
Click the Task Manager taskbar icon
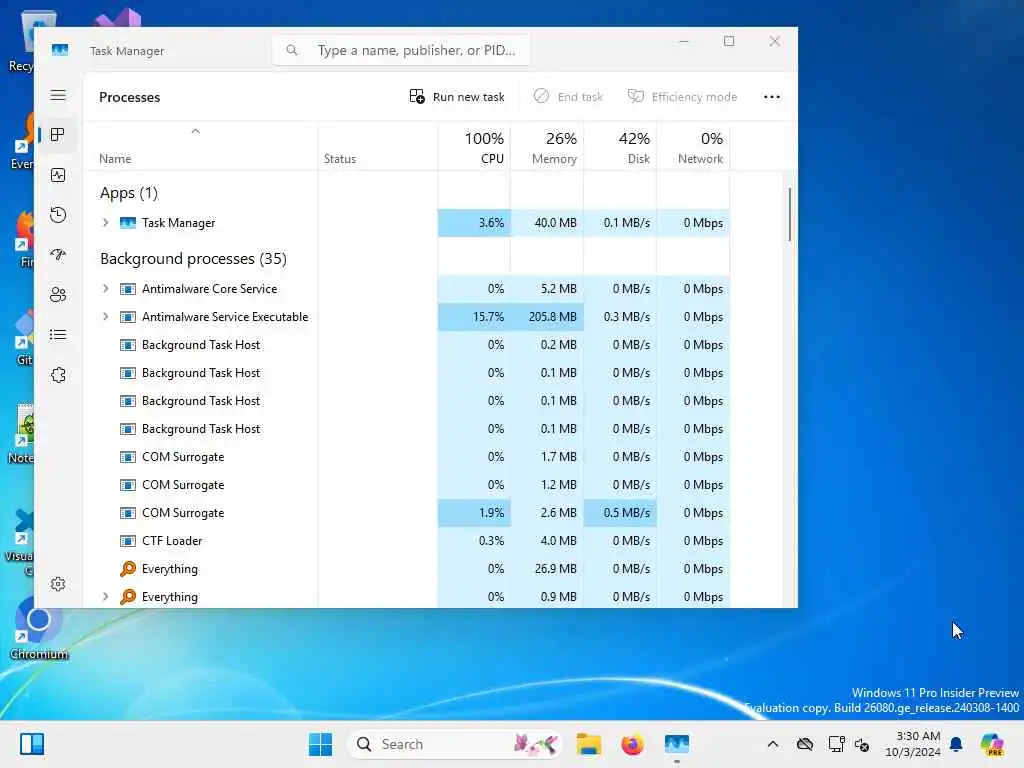click(677, 744)
